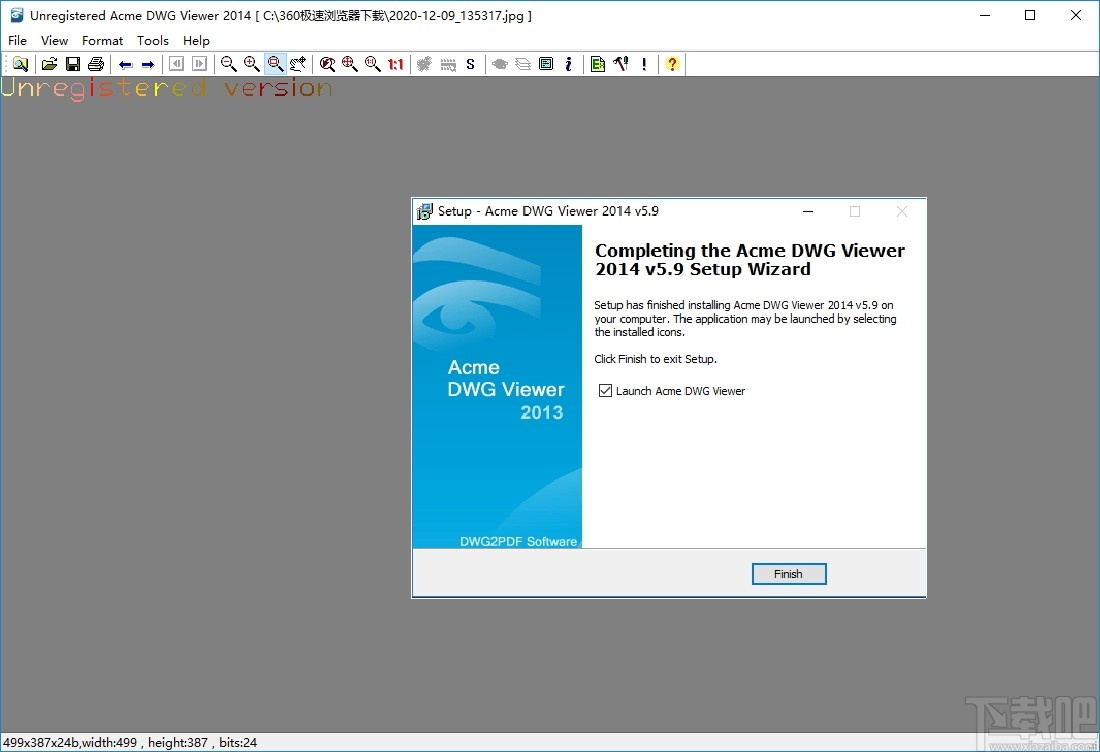Go back using the left arrow icon
The height and width of the screenshot is (752, 1100).
(x=125, y=63)
